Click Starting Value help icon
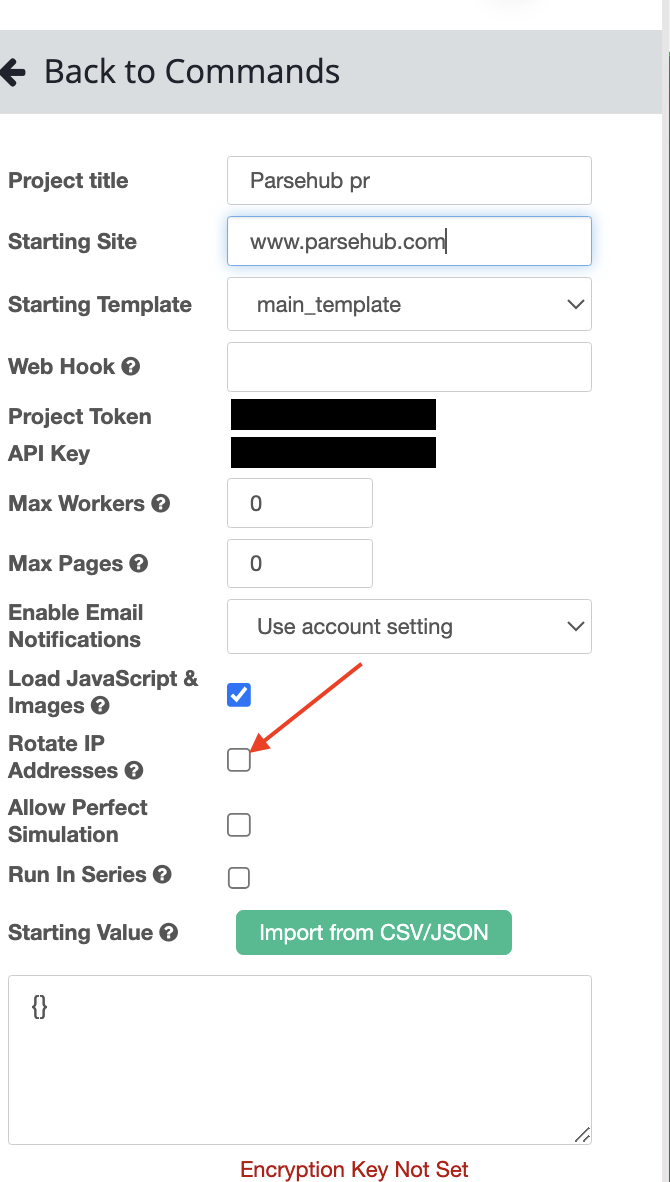 (169, 933)
